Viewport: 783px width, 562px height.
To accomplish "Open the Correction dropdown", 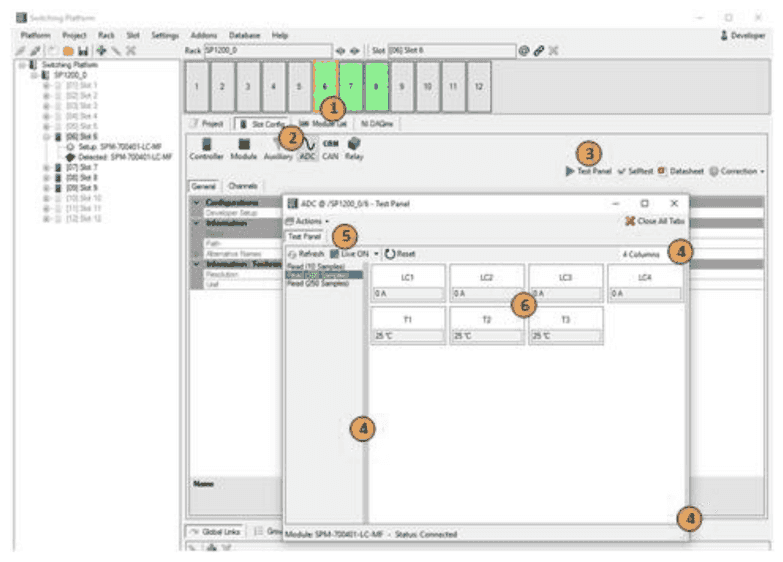I will [737, 171].
